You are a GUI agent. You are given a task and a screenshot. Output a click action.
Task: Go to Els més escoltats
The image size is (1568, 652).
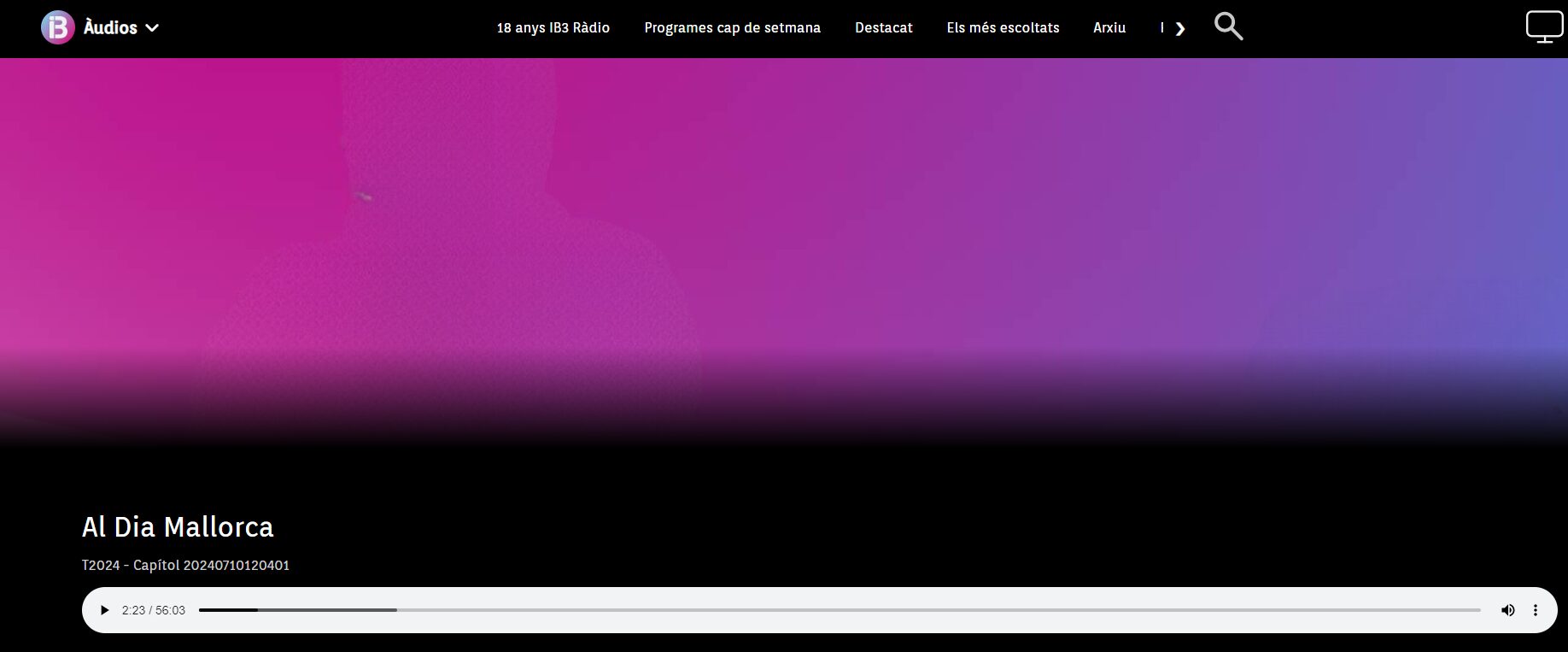pos(1003,27)
